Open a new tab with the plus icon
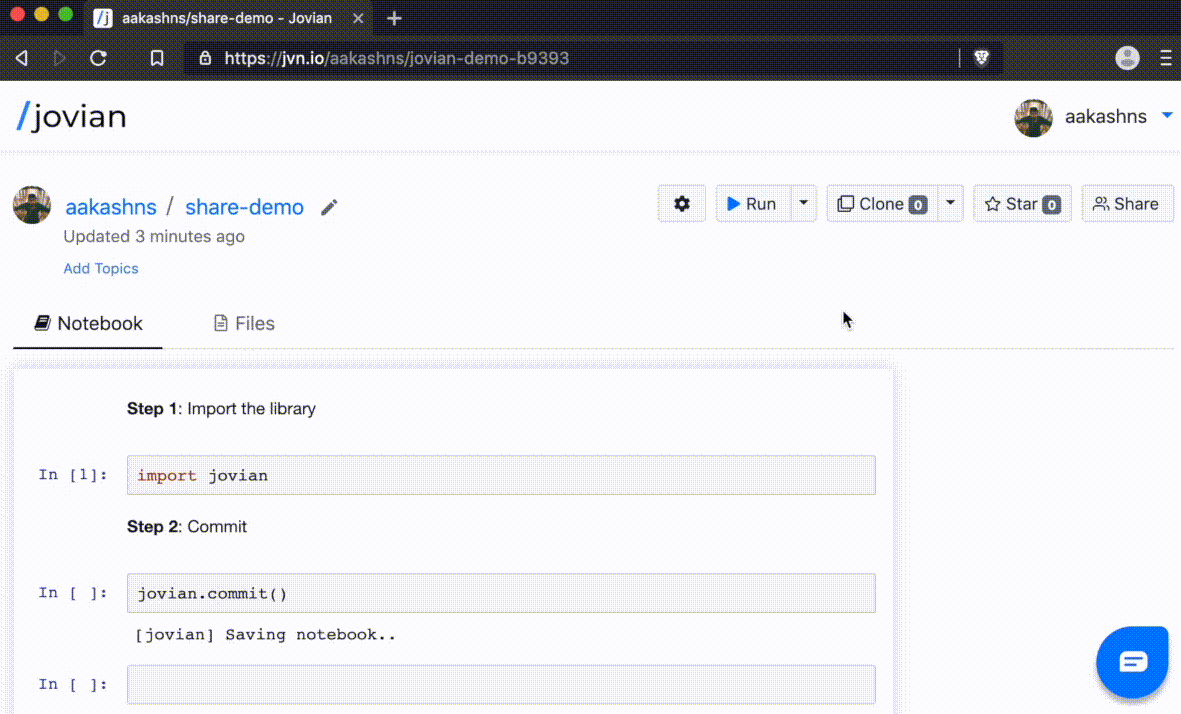Image resolution: width=1181 pixels, height=714 pixels. pyautogui.click(x=394, y=18)
